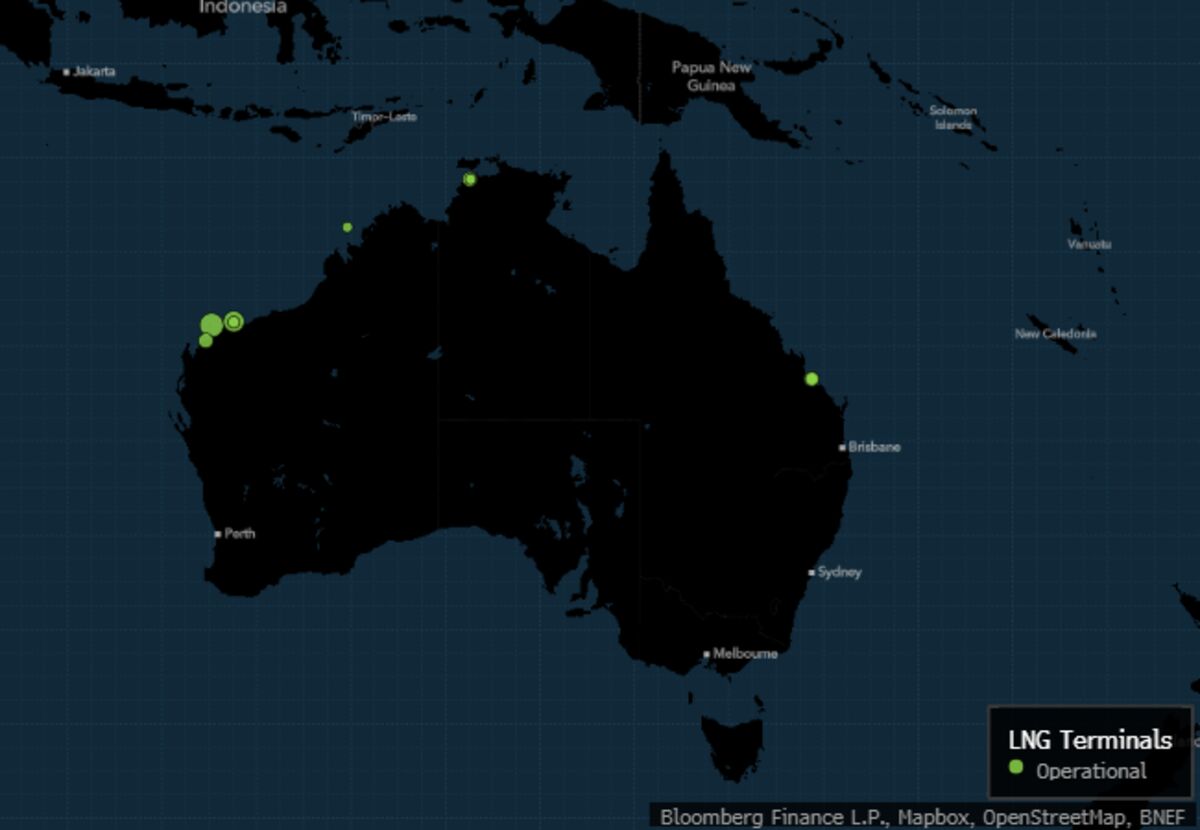Click the LNG terminal marker on Australia's northern tip
The height and width of the screenshot is (830, 1200).
point(470,179)
